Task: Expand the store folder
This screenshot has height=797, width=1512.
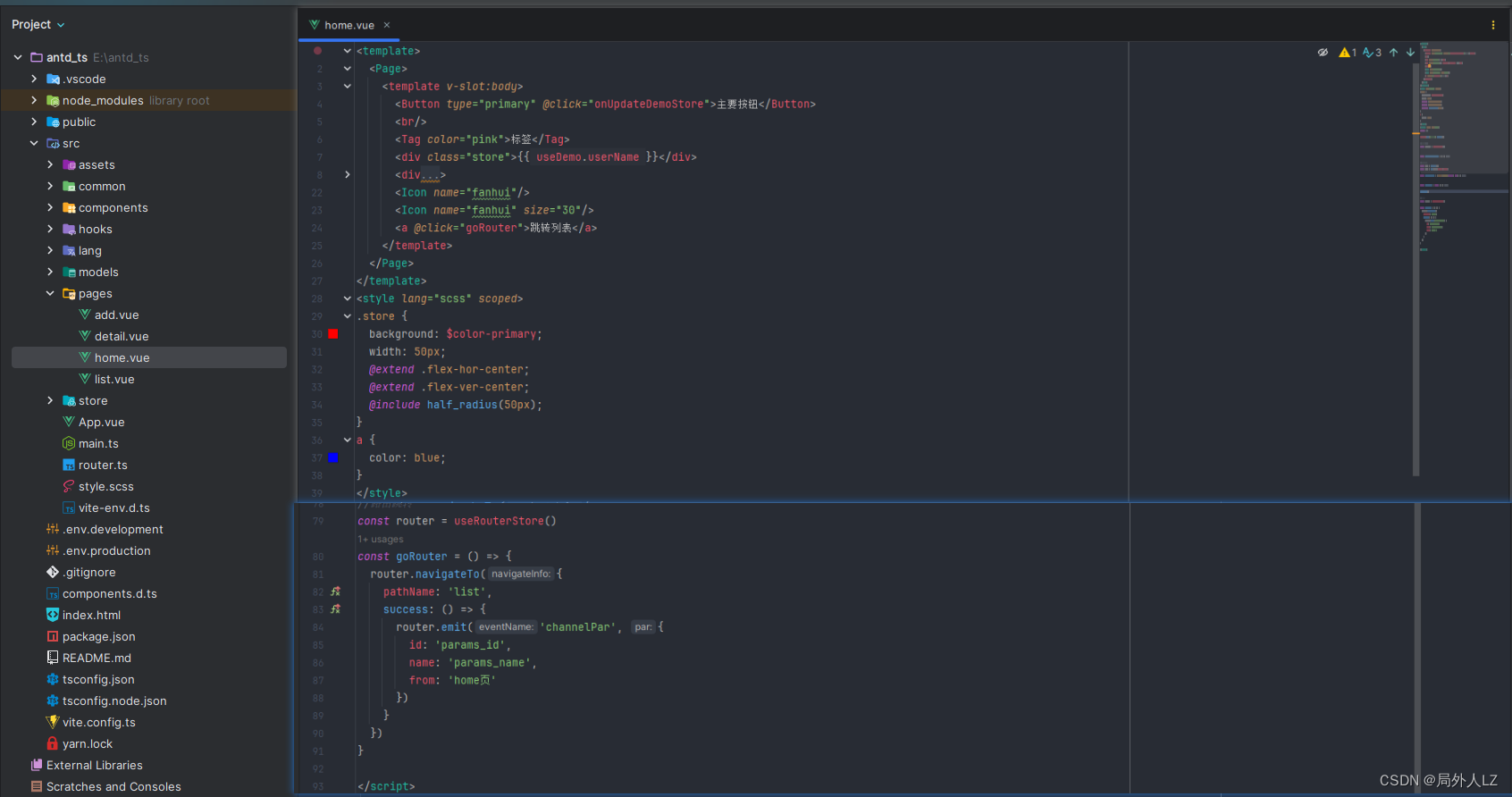Action: click(50, 400)
